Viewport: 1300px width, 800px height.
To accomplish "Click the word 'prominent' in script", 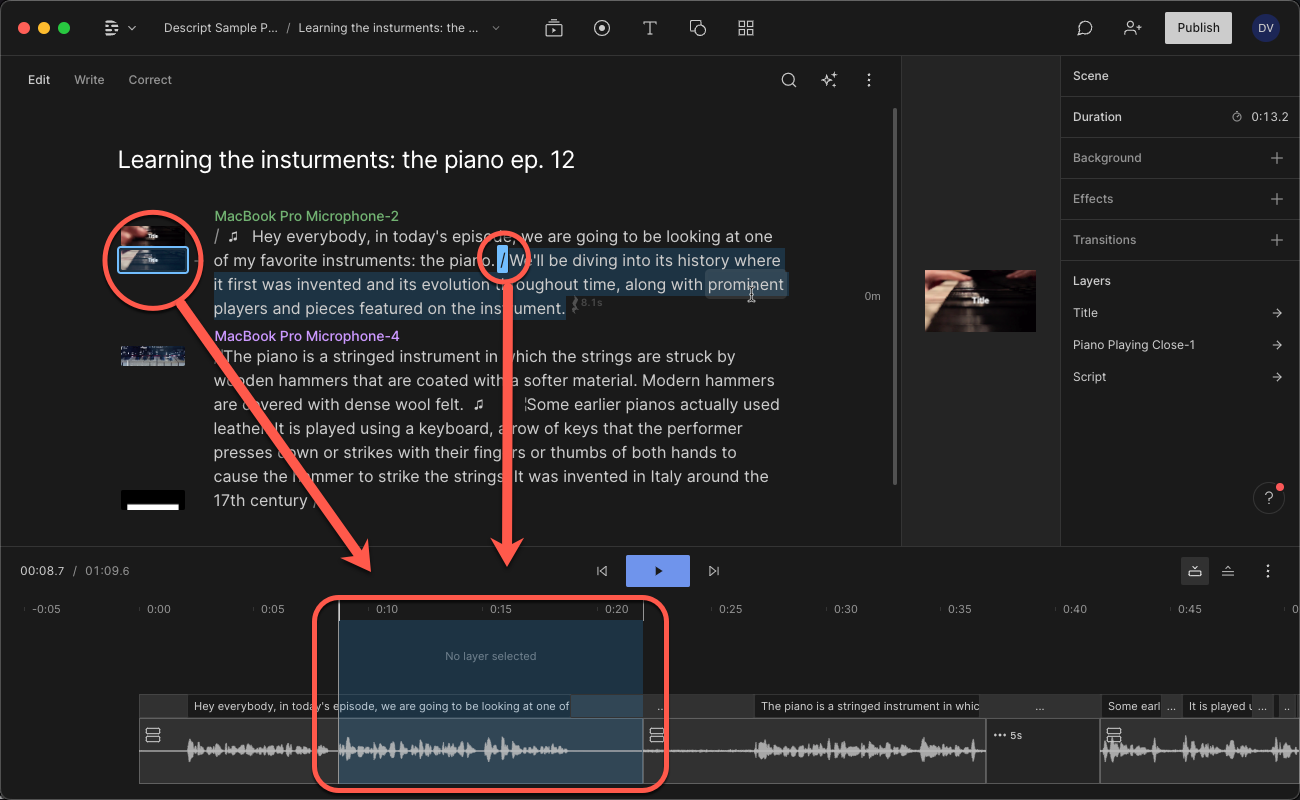I will pyautogui.click(x=746, y=285).
